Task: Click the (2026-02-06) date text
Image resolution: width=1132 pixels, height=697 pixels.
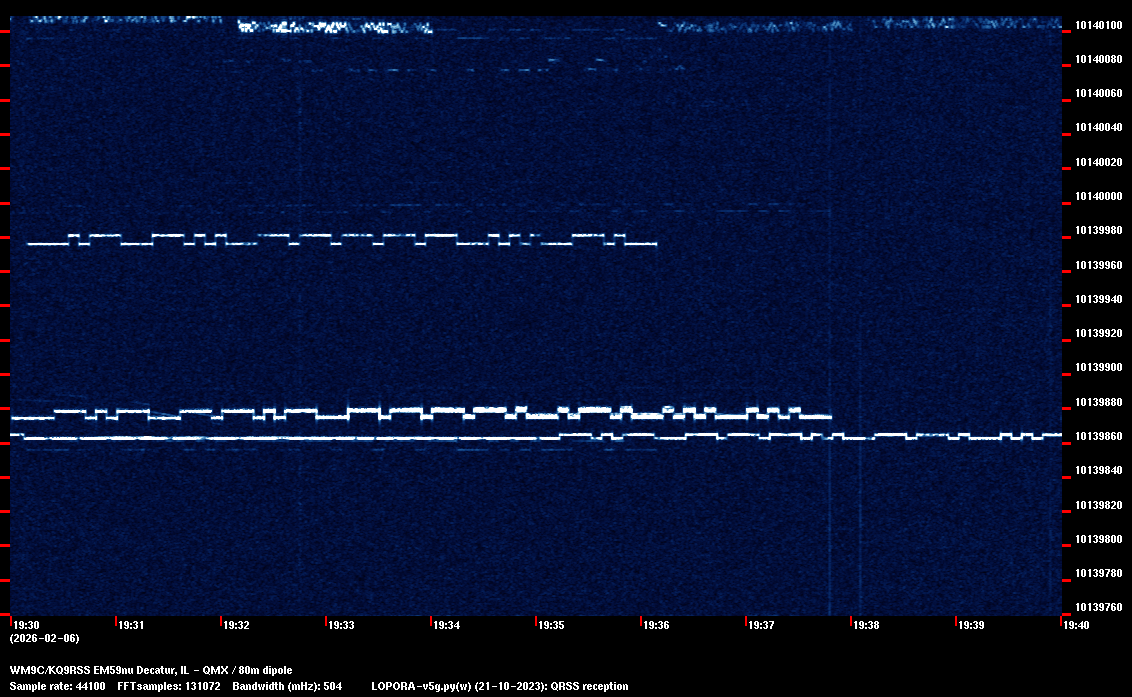Action: pos(44,638)
